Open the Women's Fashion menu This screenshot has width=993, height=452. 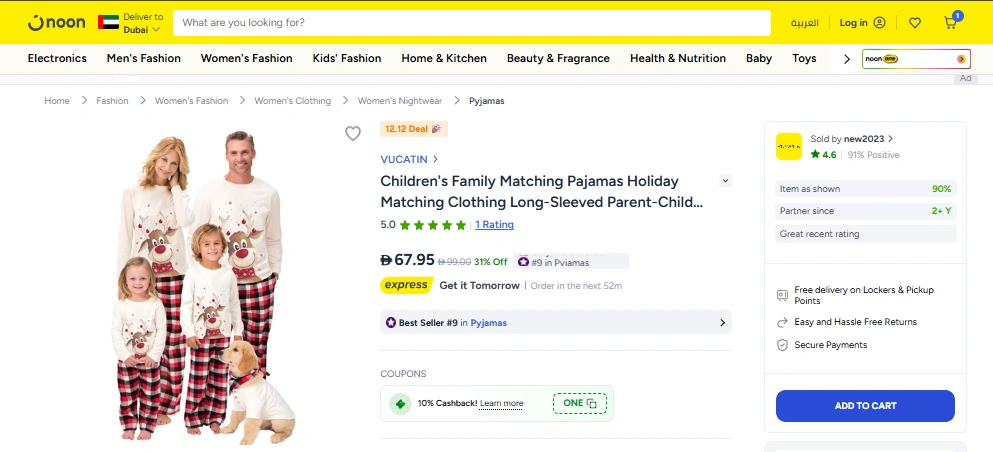coord(247,58)
